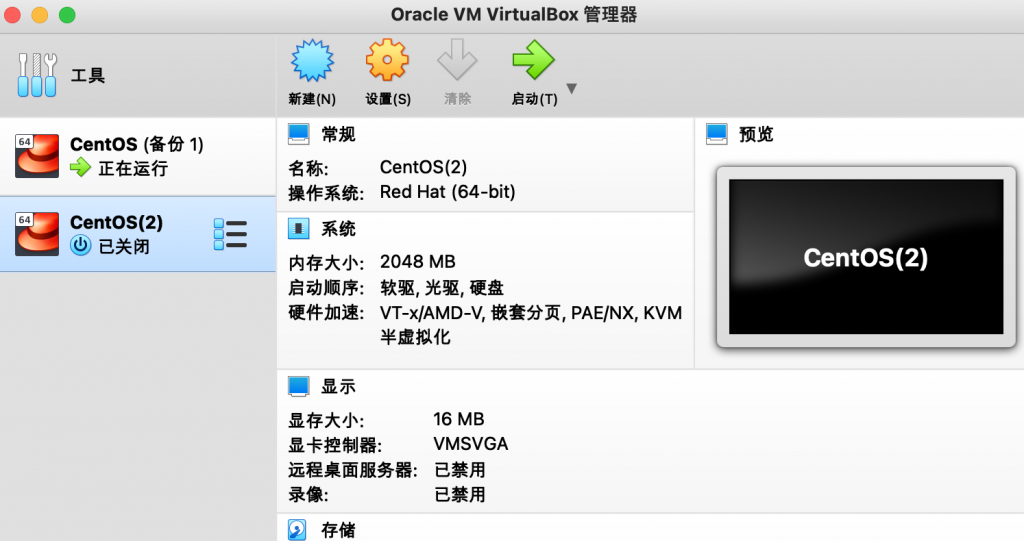Click the CentOS (备份 1) Red Hat icon
The image size is (1024, 541).
[37, 156]
